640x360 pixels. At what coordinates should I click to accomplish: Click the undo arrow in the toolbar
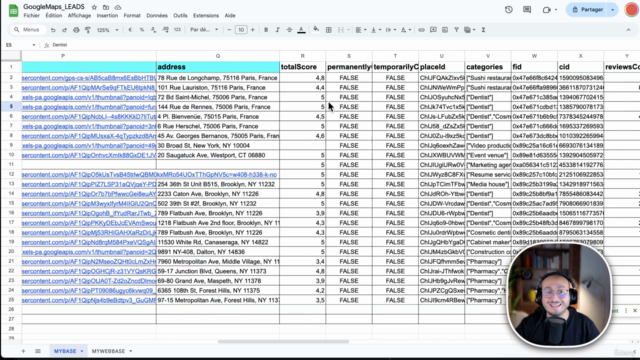point(53,30)
